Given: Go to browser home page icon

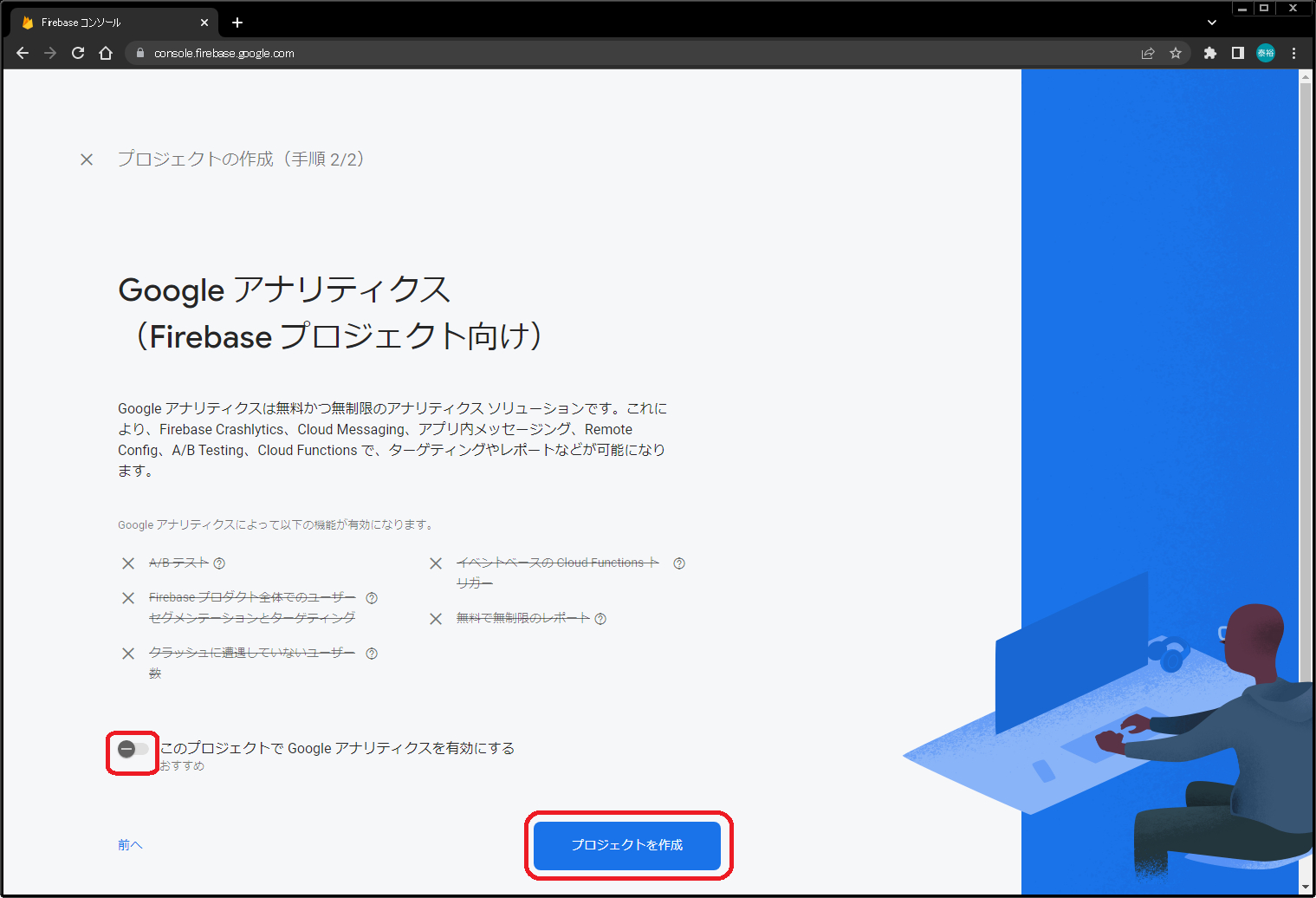Looking at the screenshot, I should tap(106, 53).
